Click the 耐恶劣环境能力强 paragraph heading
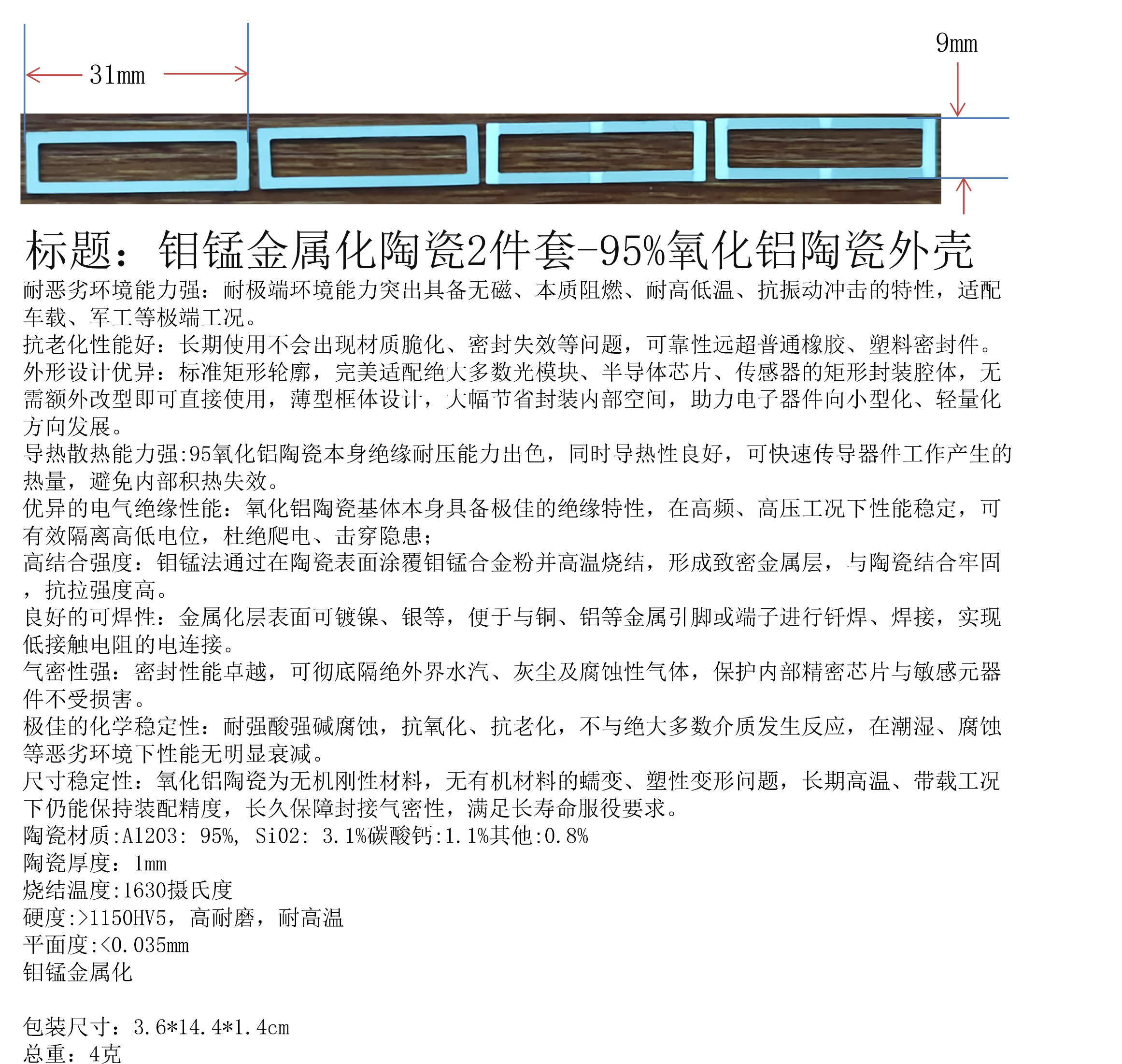Viewport: 1122px width, 1064px height. [111, 290]
